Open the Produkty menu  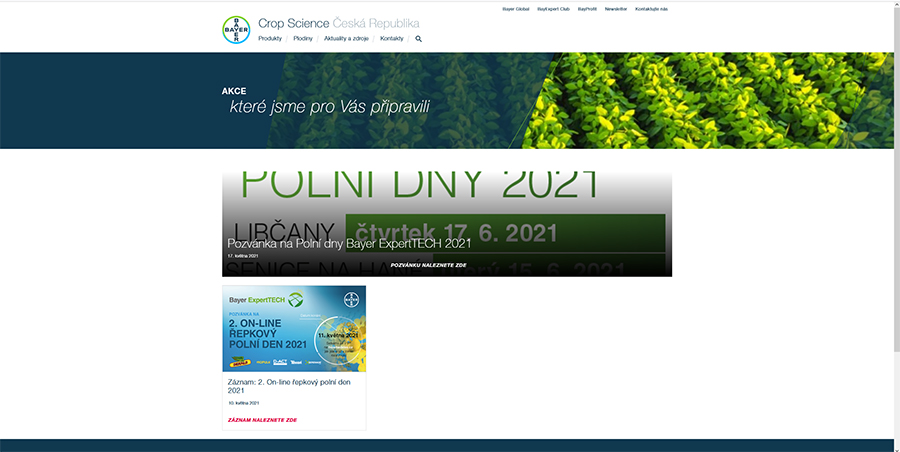[x=270, y=39]
